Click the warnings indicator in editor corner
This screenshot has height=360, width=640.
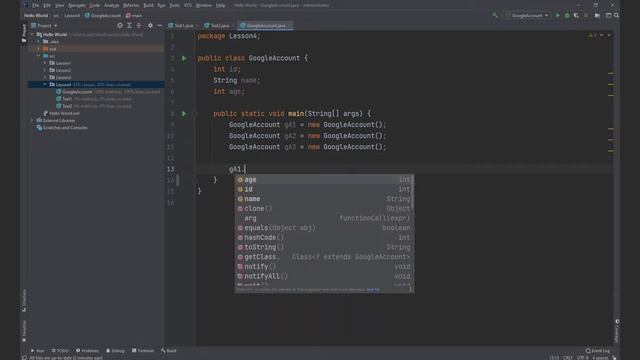click(x=593, y=36)
